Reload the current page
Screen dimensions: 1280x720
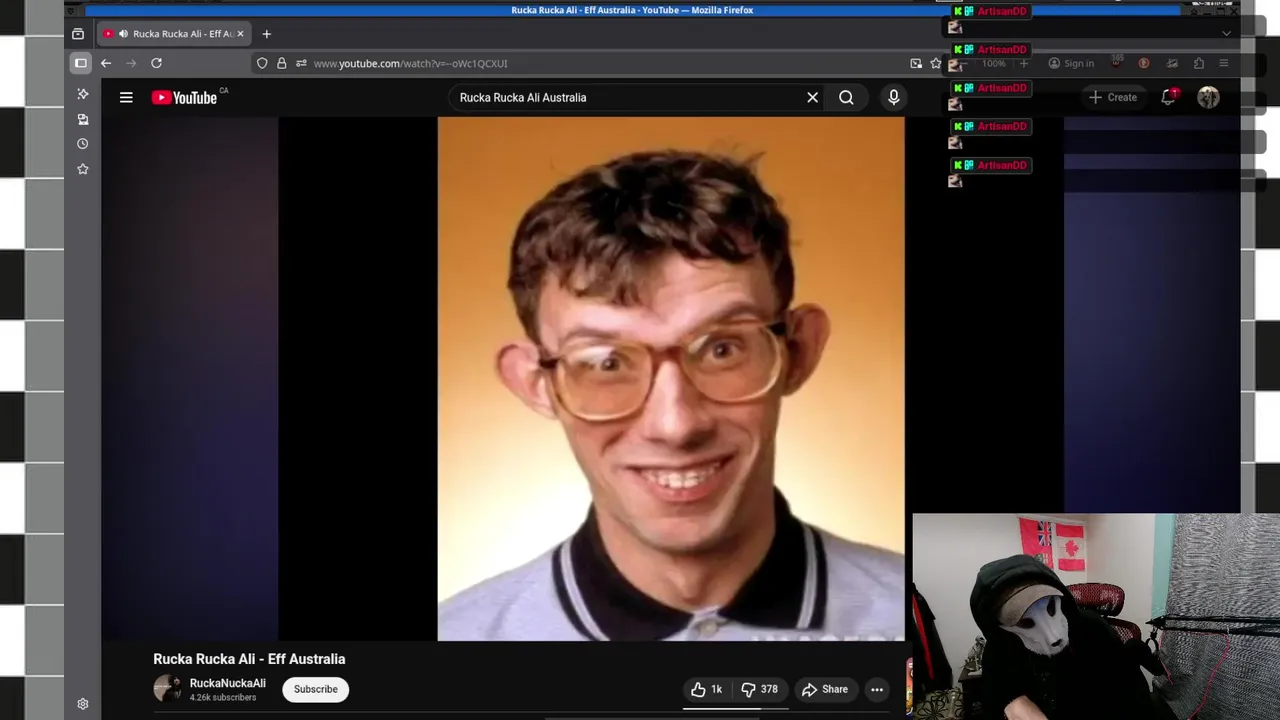tap(156, 63)
